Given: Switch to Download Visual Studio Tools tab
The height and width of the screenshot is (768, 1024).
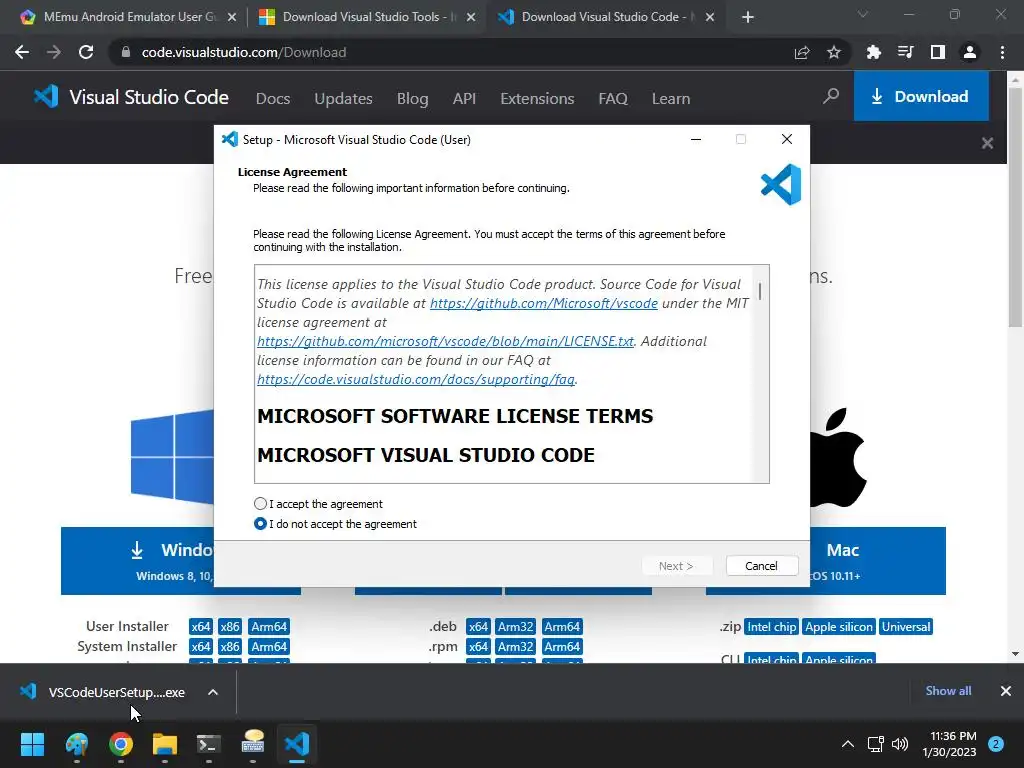Looking at the screenshot, I should [366, 17].
